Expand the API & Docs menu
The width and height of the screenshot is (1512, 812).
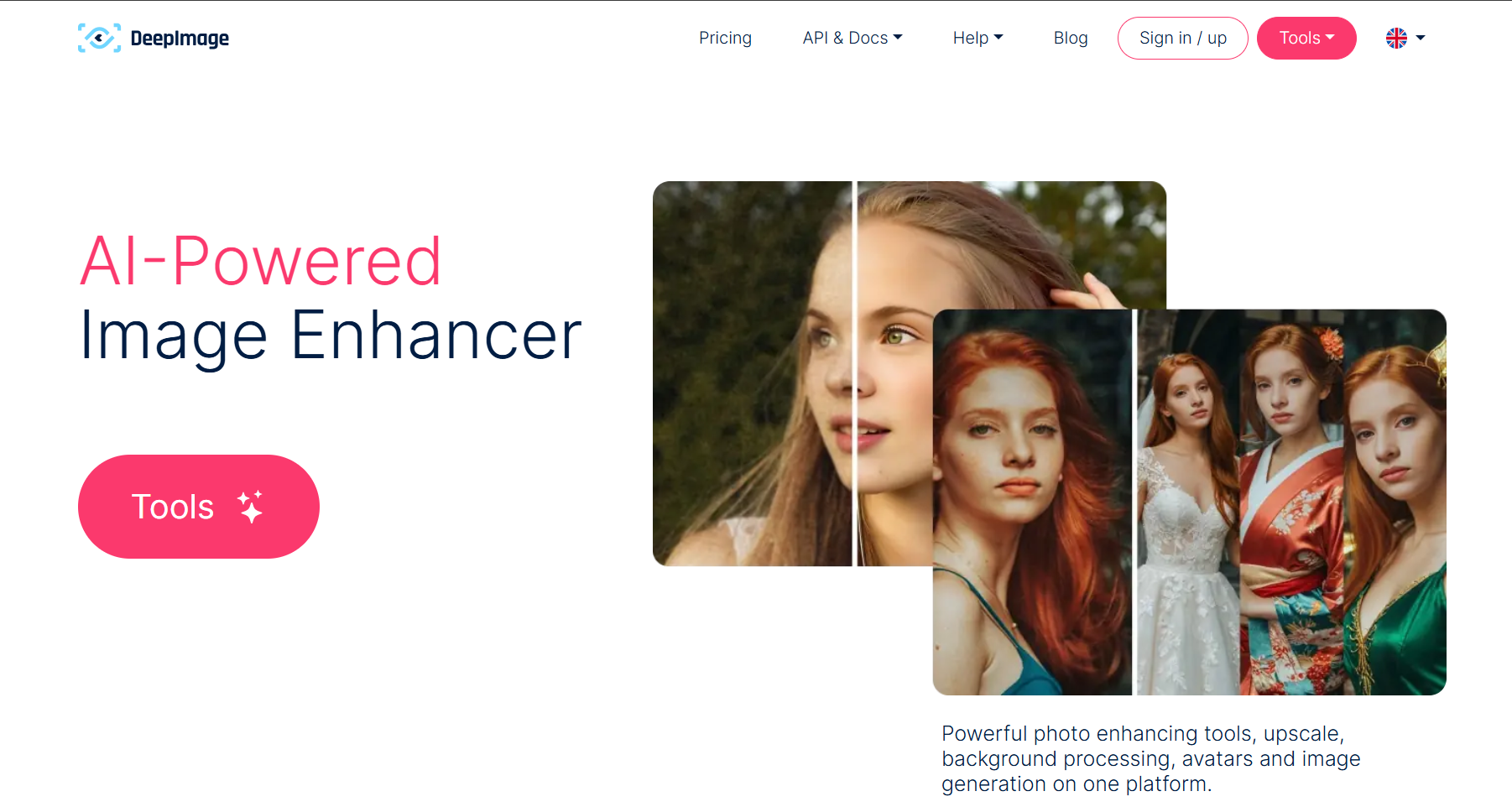click(852, 38)
